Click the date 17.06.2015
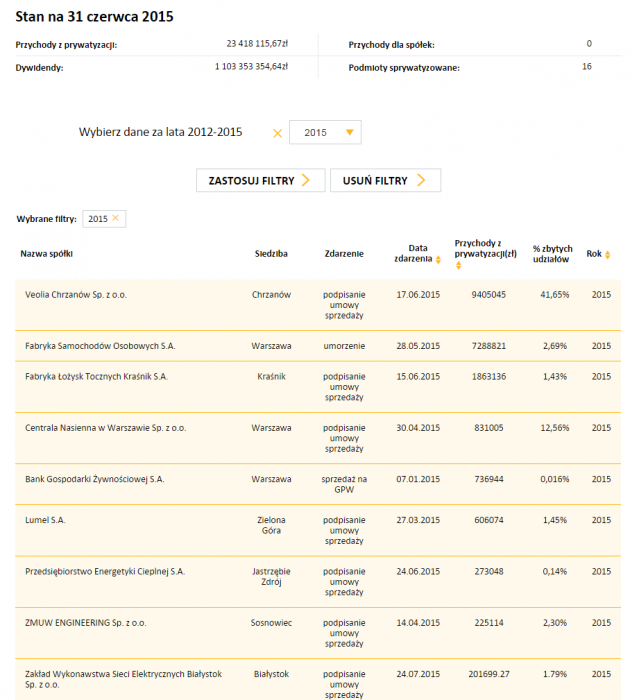This screenshot has height=700, width=639. coord(418,295)
